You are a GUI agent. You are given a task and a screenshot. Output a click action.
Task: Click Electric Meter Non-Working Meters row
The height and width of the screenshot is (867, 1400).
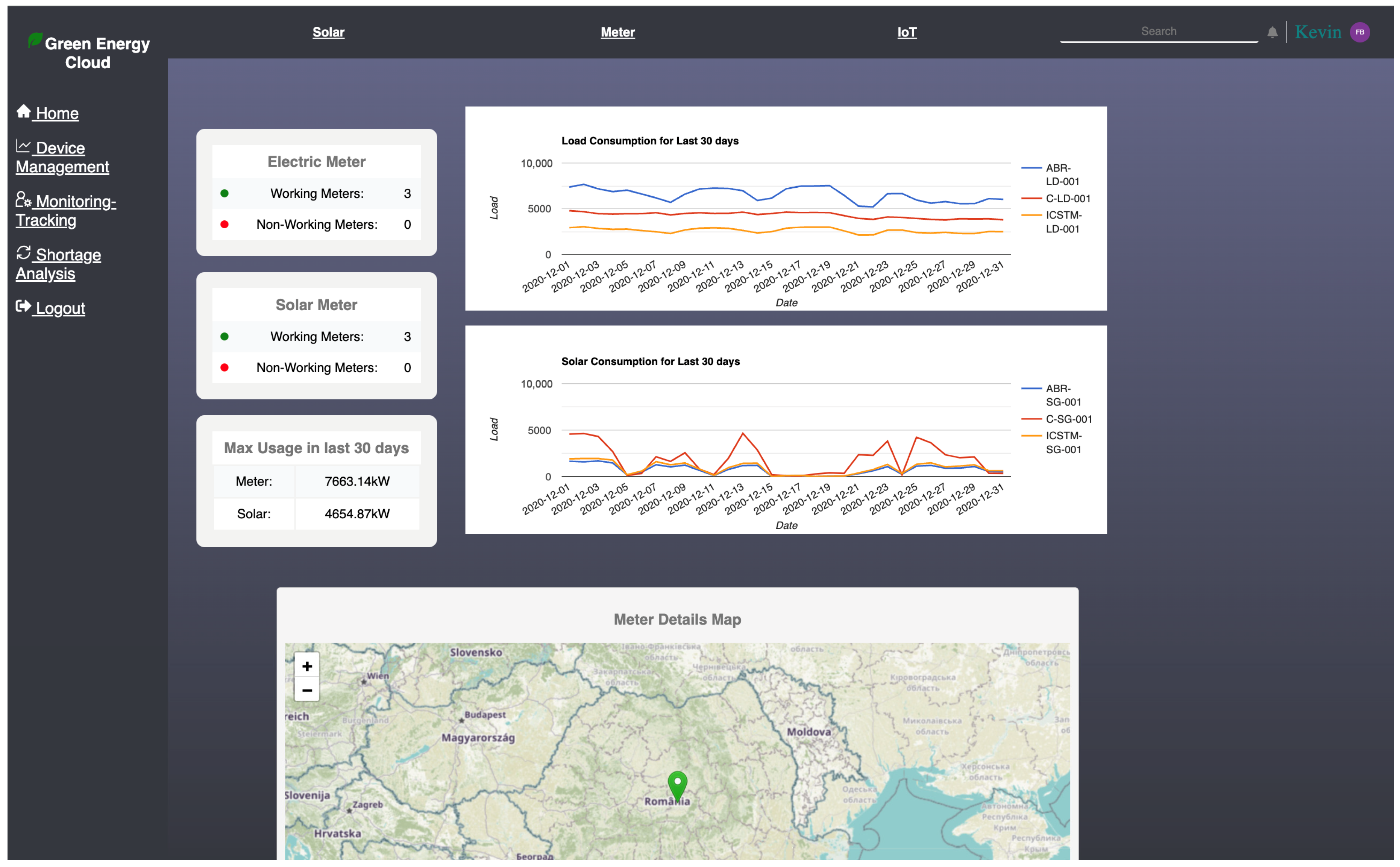coord(317,224)
